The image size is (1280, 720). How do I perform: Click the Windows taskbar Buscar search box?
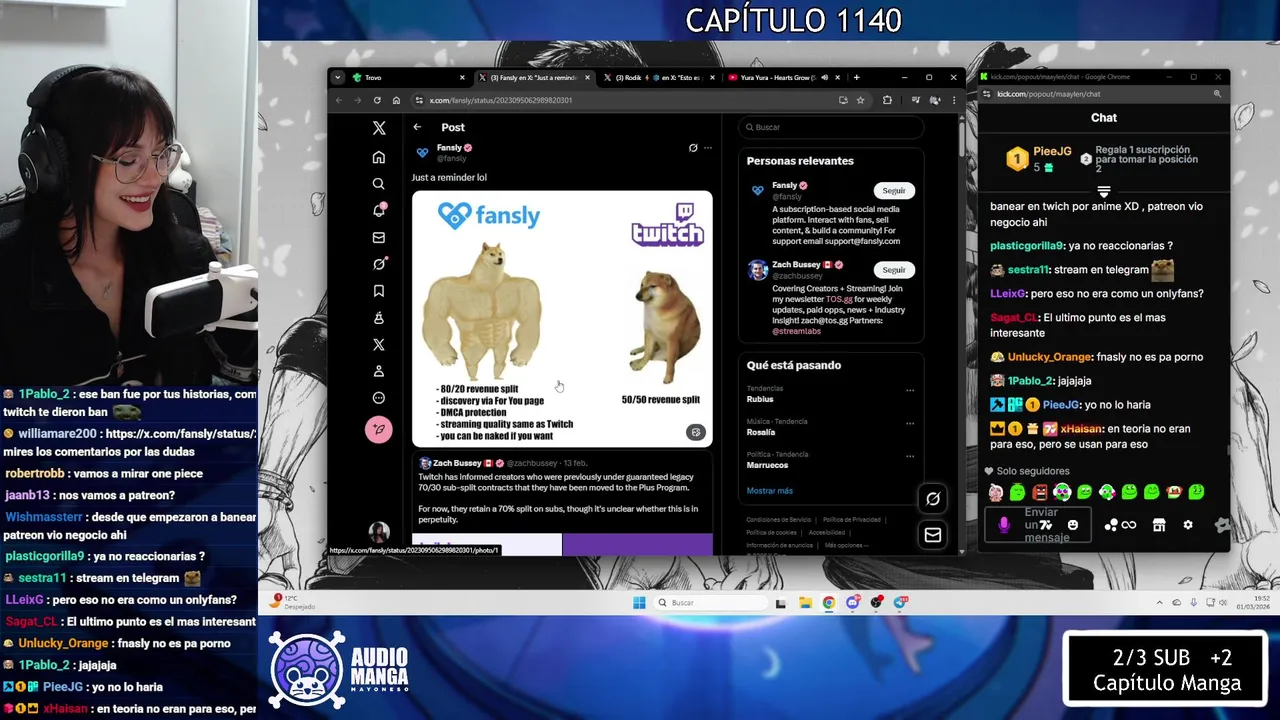coord(713,603)
